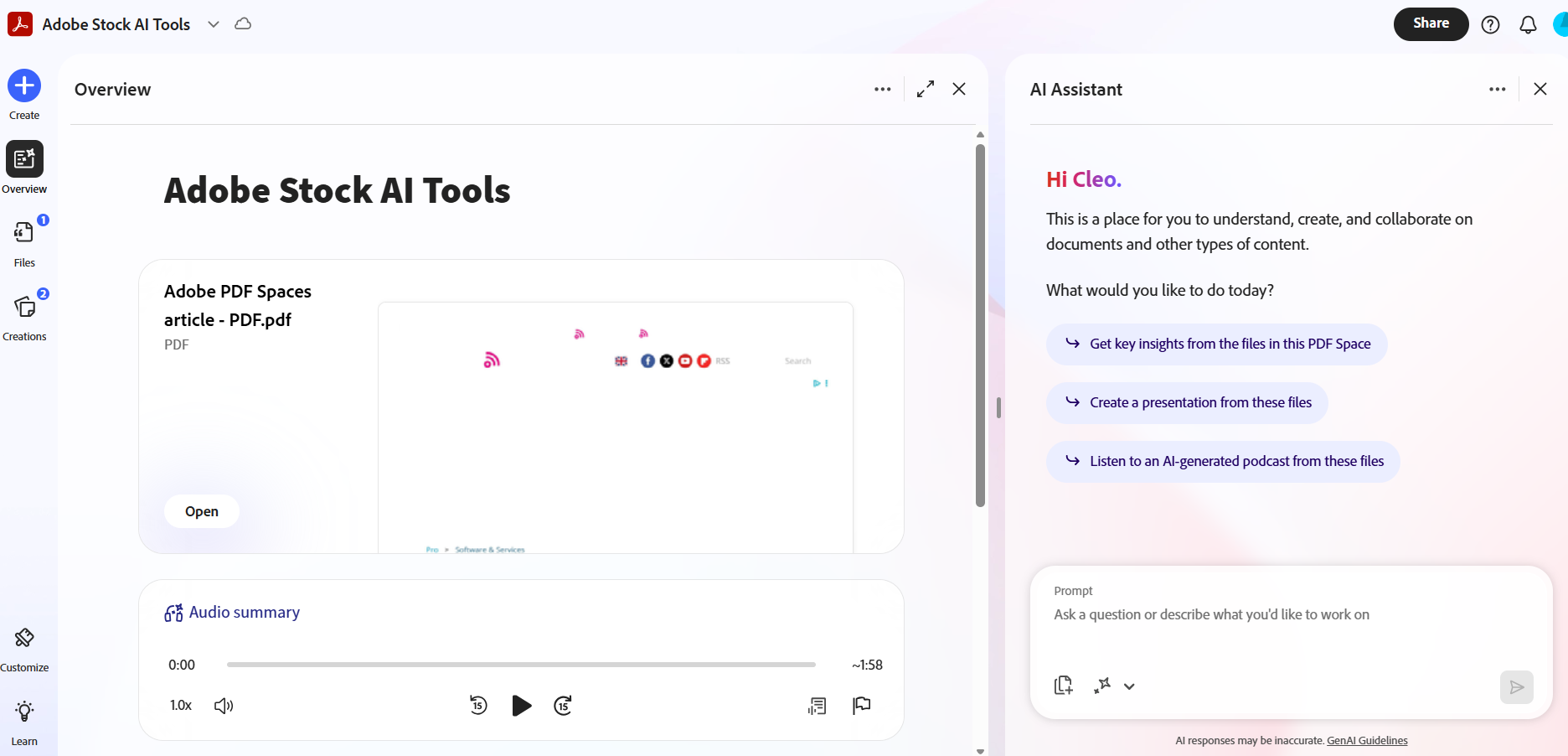Viewport: 1568px width, 756px height.
Task: Expand the prompt tools chevron dropdown
Action: click(x=1129, y=686)
